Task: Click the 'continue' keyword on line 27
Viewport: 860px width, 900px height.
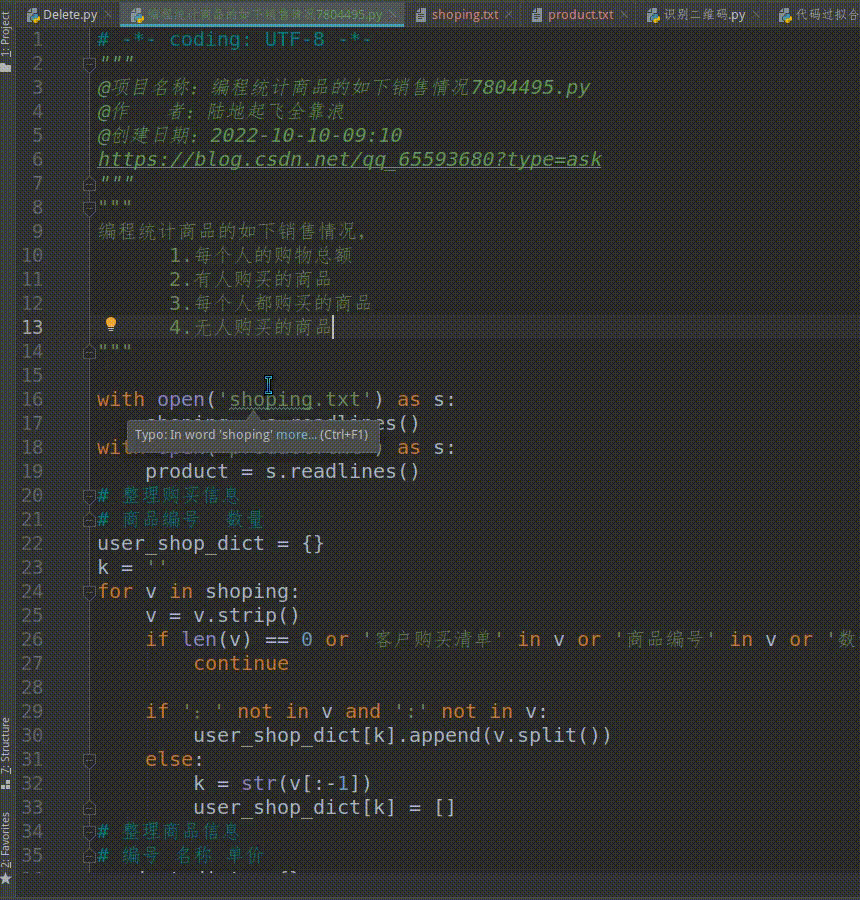Action: [241, 663]
